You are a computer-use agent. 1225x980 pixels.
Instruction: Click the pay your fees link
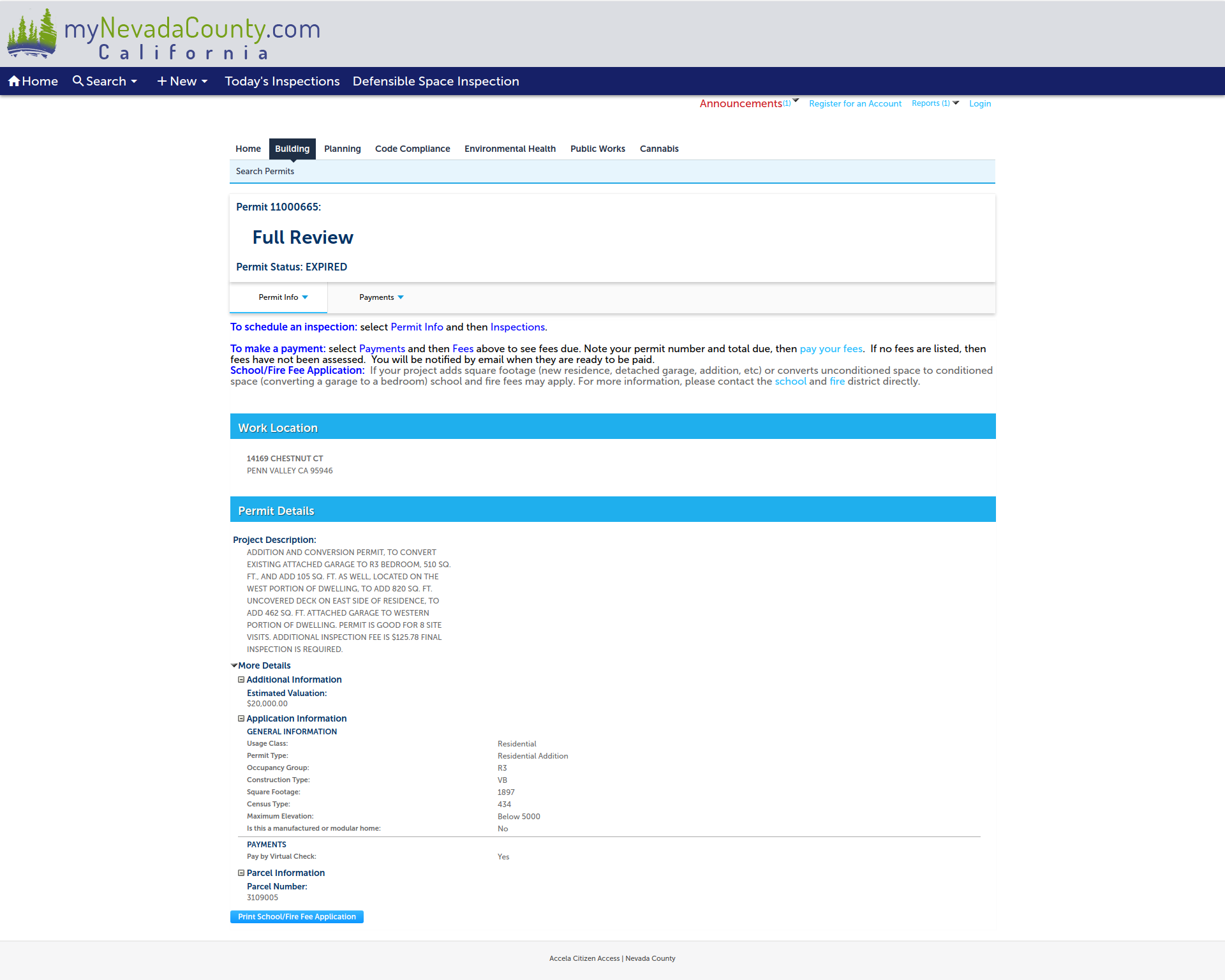(831, 348)
